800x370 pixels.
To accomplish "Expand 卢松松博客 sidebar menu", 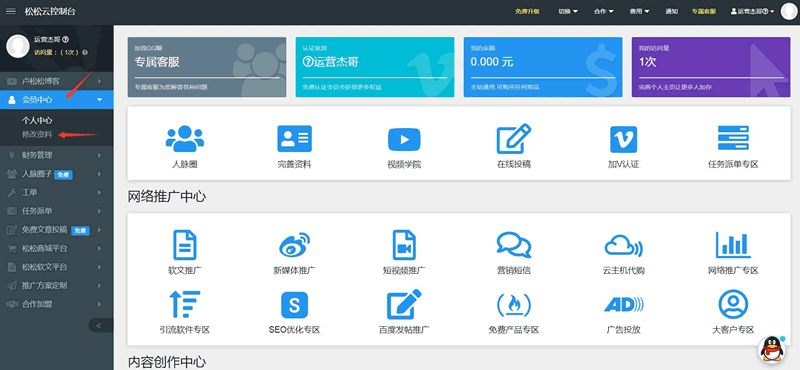I will coord(57,81).
